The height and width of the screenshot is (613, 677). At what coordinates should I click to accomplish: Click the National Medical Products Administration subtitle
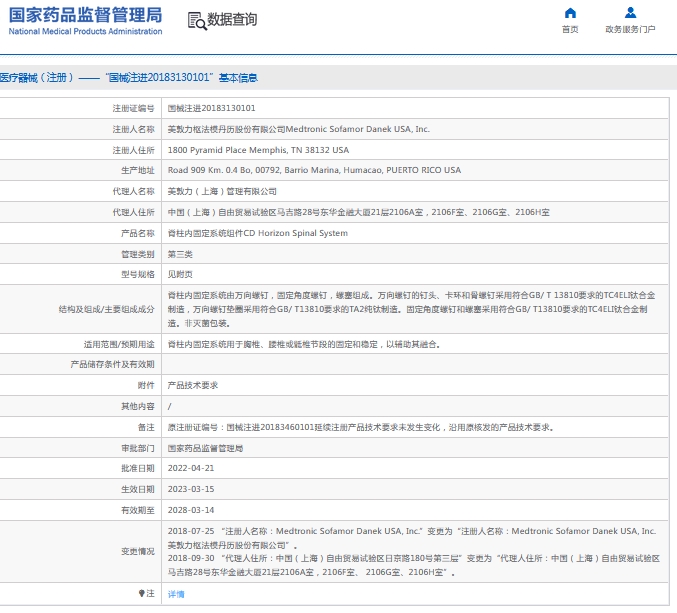(x=85, y=32)
